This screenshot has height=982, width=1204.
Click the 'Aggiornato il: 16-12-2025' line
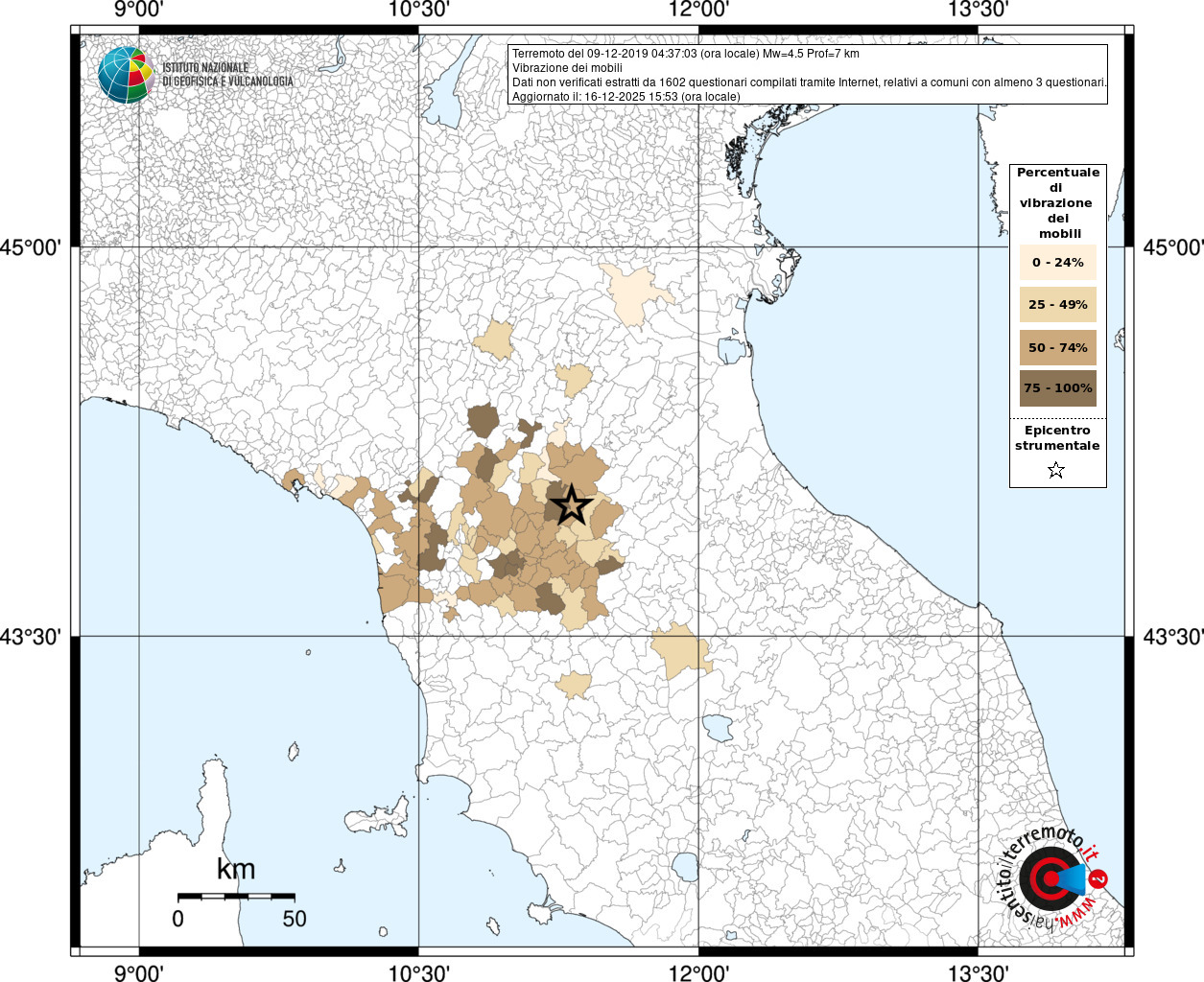click(x=626, y=97)
